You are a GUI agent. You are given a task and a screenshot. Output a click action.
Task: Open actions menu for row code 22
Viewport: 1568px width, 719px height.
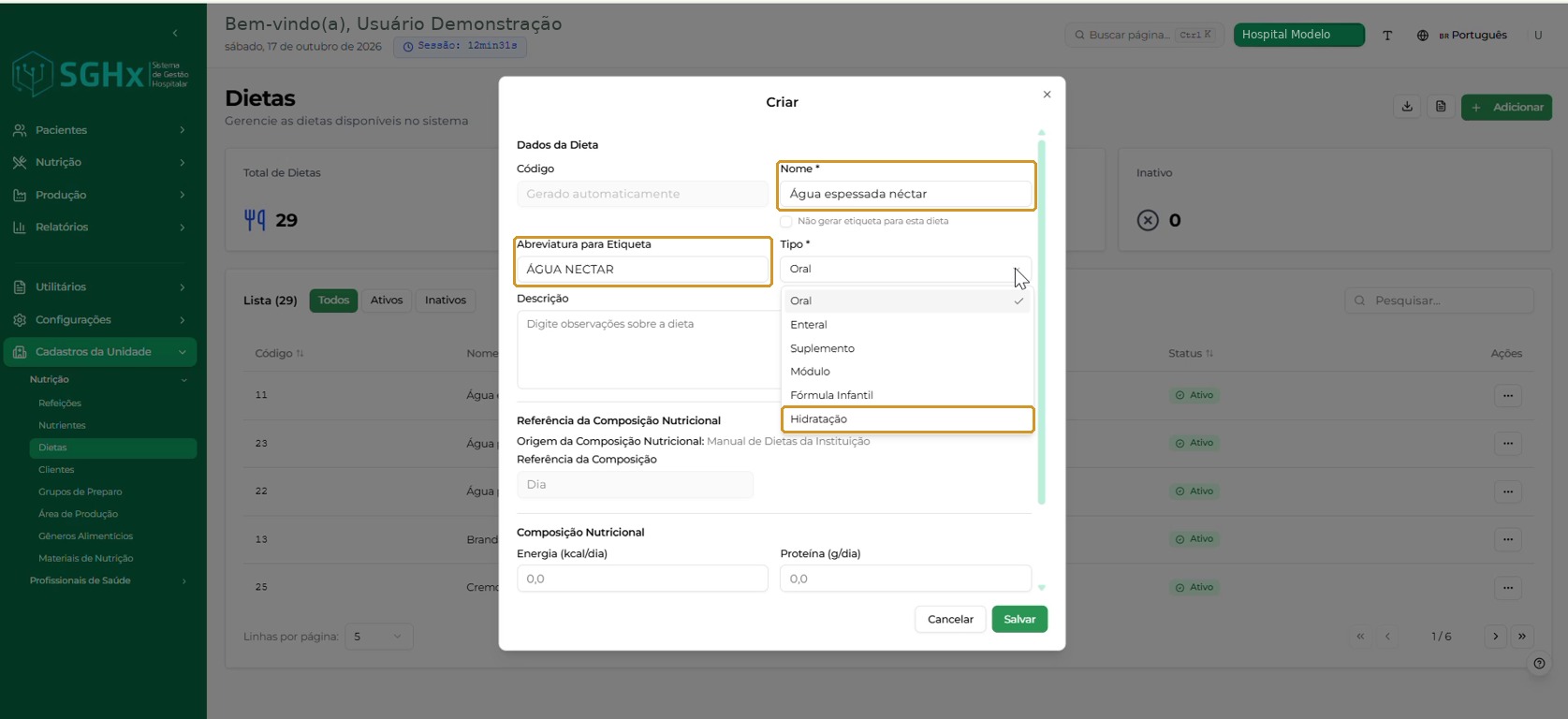(x=1507, y=492)
